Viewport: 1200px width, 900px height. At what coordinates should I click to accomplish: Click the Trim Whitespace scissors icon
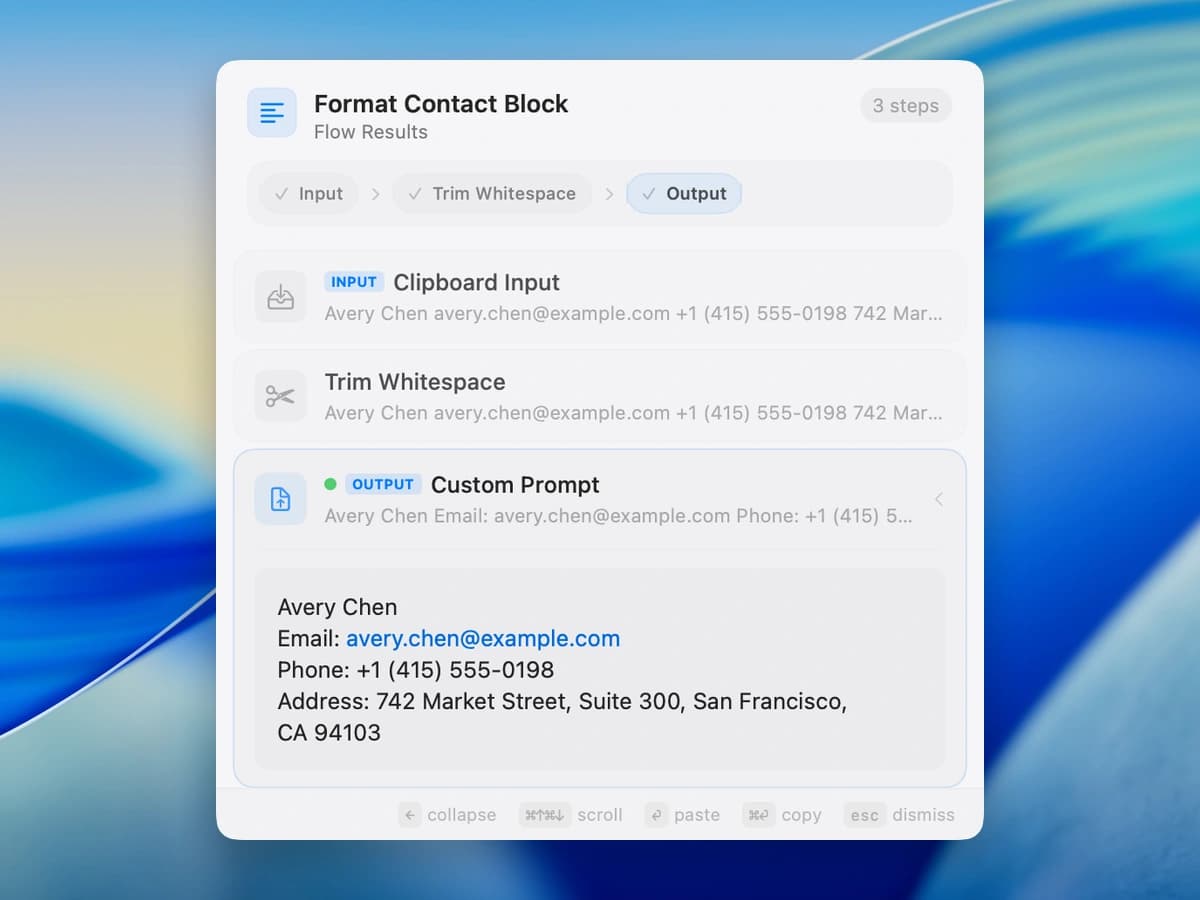pos(280,396)
